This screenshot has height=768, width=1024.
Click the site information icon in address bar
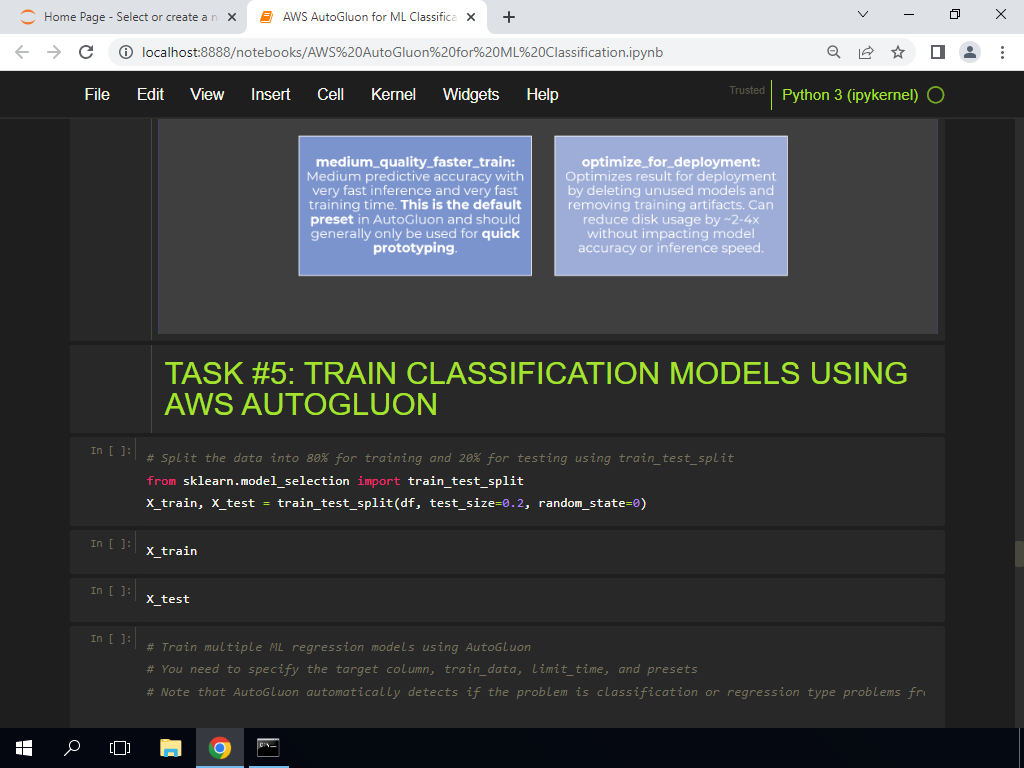[125, 52]
